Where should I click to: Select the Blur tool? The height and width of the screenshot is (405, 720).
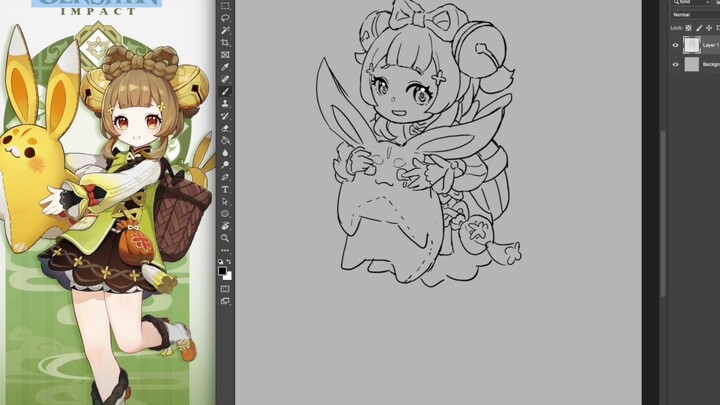coord(225,153)
